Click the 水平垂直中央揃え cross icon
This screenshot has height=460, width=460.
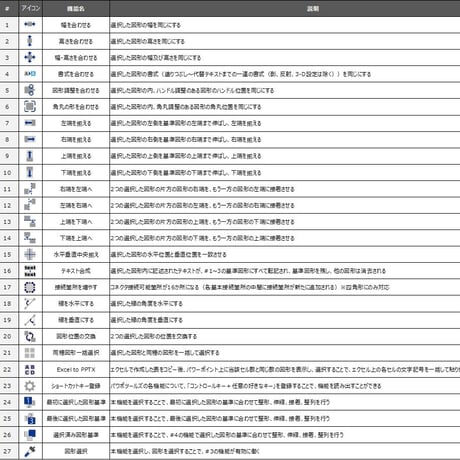pyautogui.click(x=30, y=254)
